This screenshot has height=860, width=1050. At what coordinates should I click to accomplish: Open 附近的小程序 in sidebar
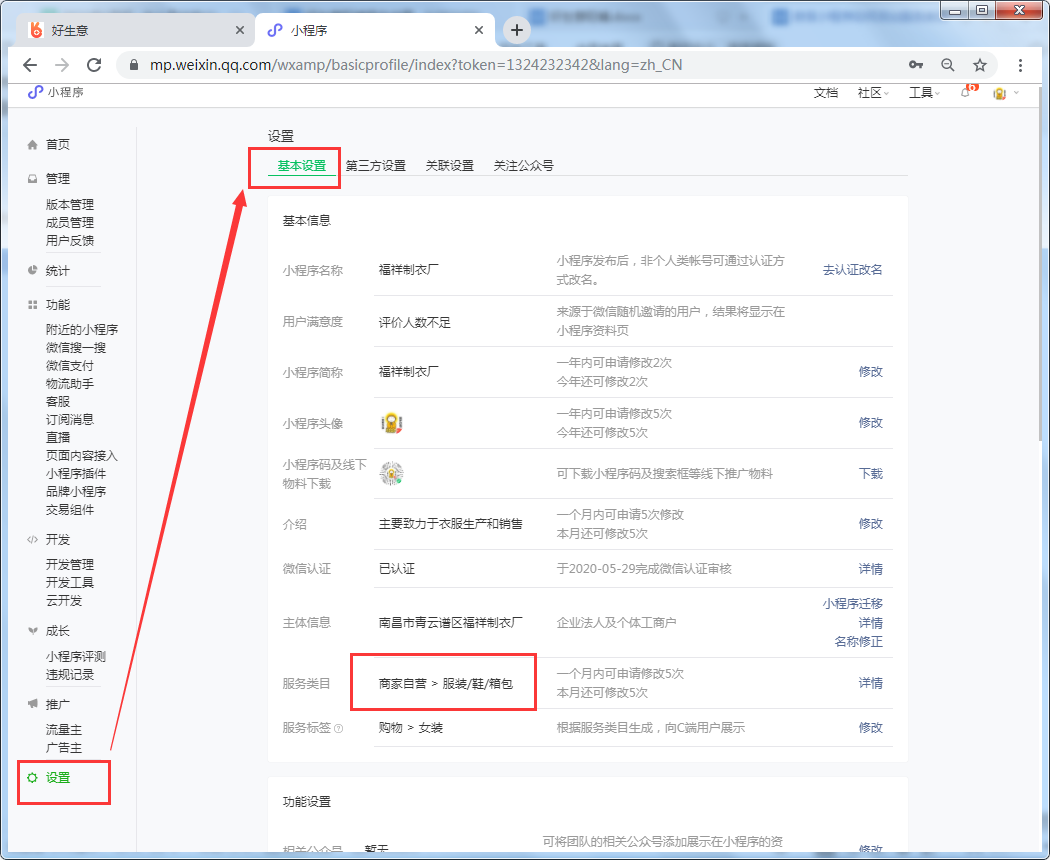82,330
